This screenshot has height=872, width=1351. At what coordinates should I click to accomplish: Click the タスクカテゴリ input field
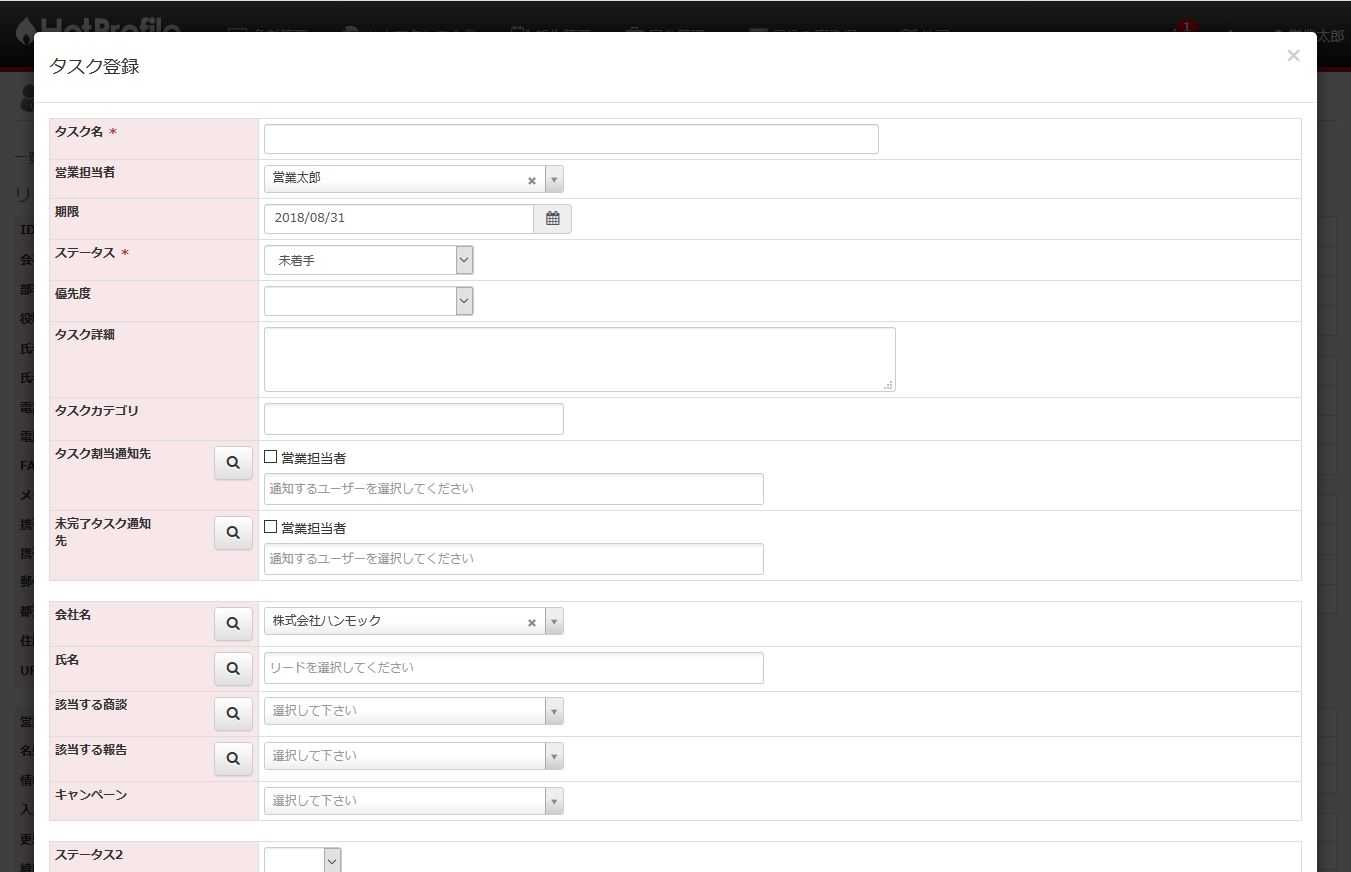pyautogui.click(x=413, y=419)
